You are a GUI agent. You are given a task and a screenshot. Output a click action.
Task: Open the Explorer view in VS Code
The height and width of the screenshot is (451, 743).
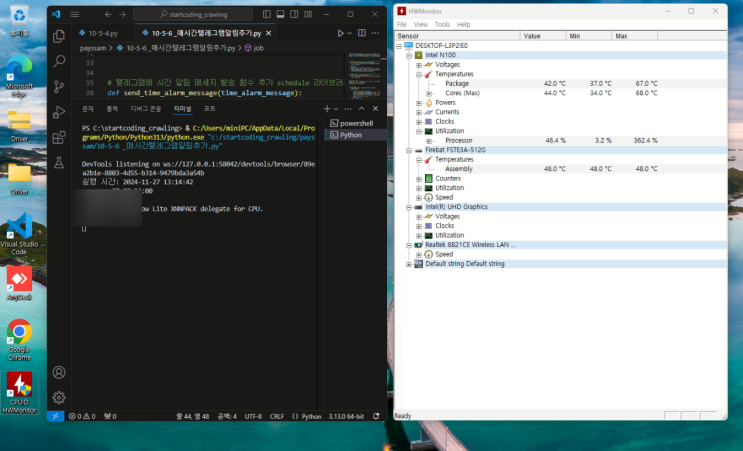(59, 37)
